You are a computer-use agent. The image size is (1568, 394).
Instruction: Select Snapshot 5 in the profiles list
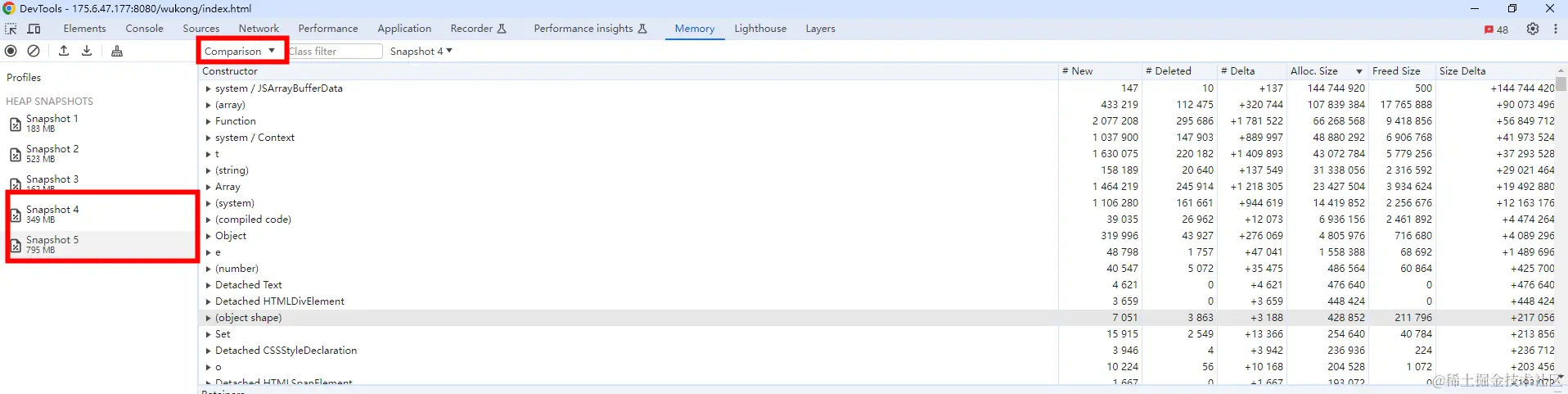point(100,244)
